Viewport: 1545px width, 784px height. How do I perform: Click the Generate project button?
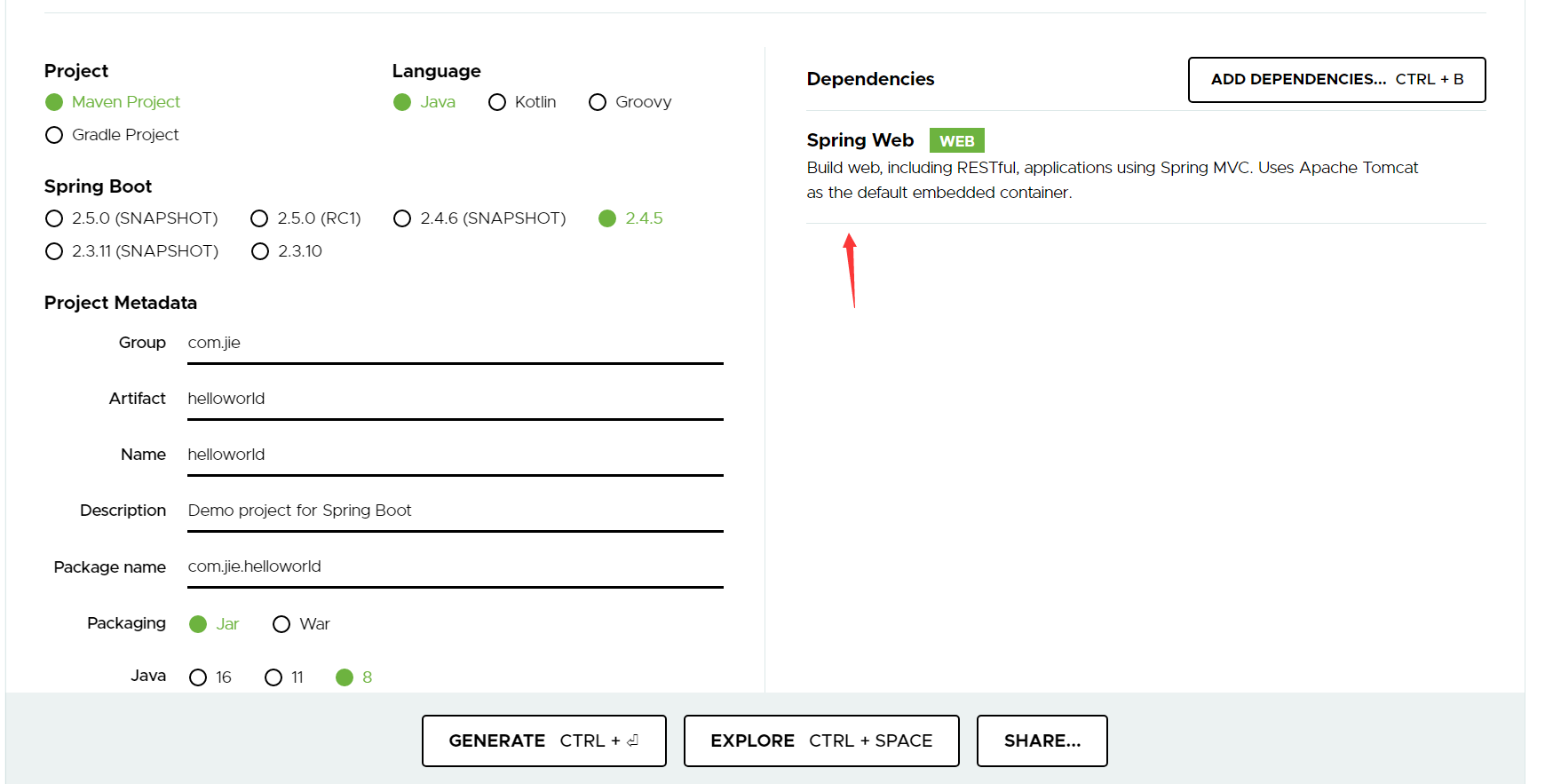click(x=544, y=740)
